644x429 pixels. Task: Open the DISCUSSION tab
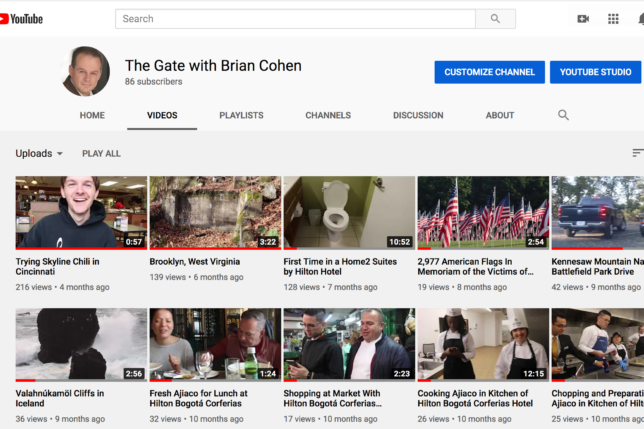pos(418,115)
